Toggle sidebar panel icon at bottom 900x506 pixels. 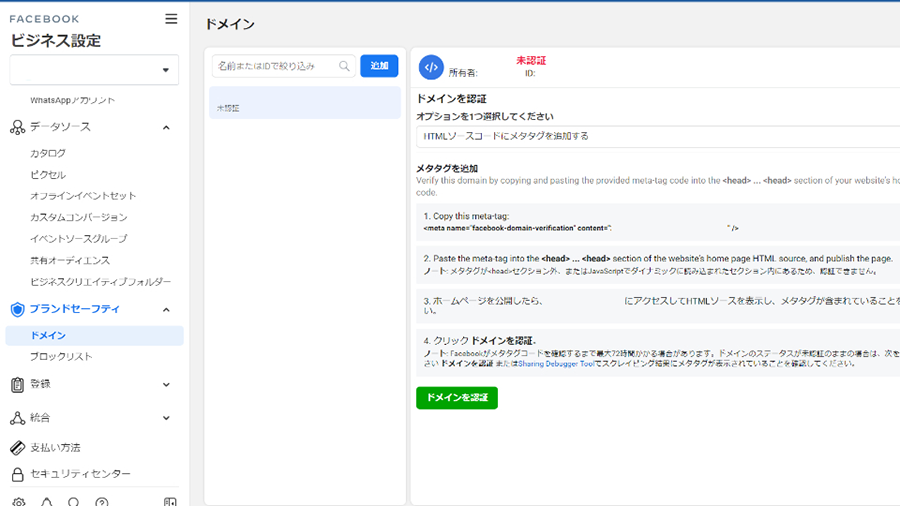point(170,502)
